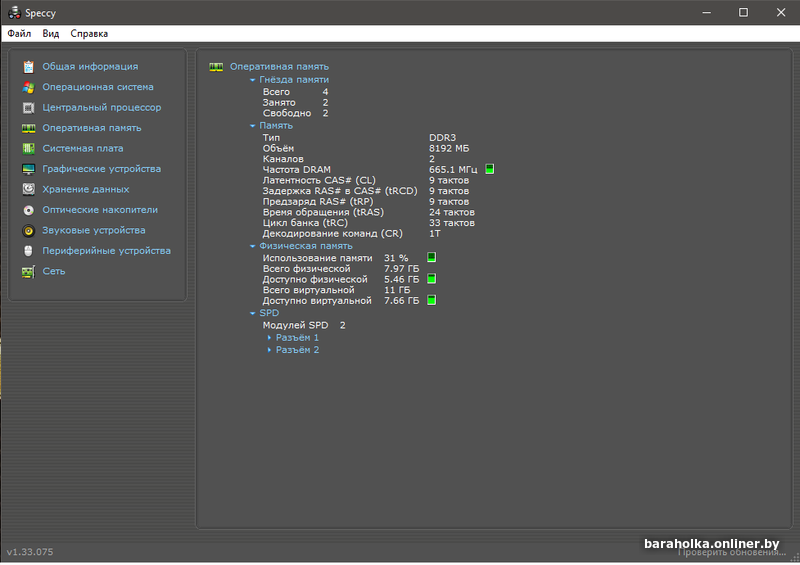Go to Общая информация section

click(x=90, y=67)
